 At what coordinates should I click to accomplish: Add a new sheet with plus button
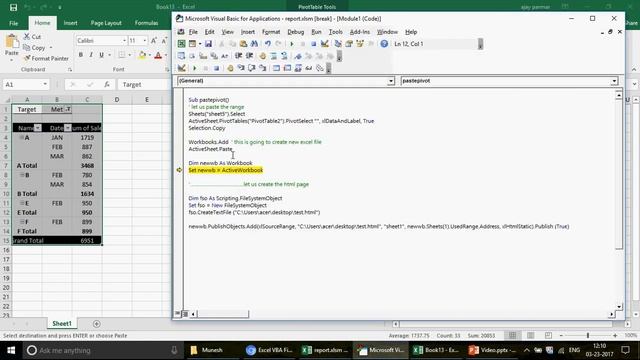[96, 324]
